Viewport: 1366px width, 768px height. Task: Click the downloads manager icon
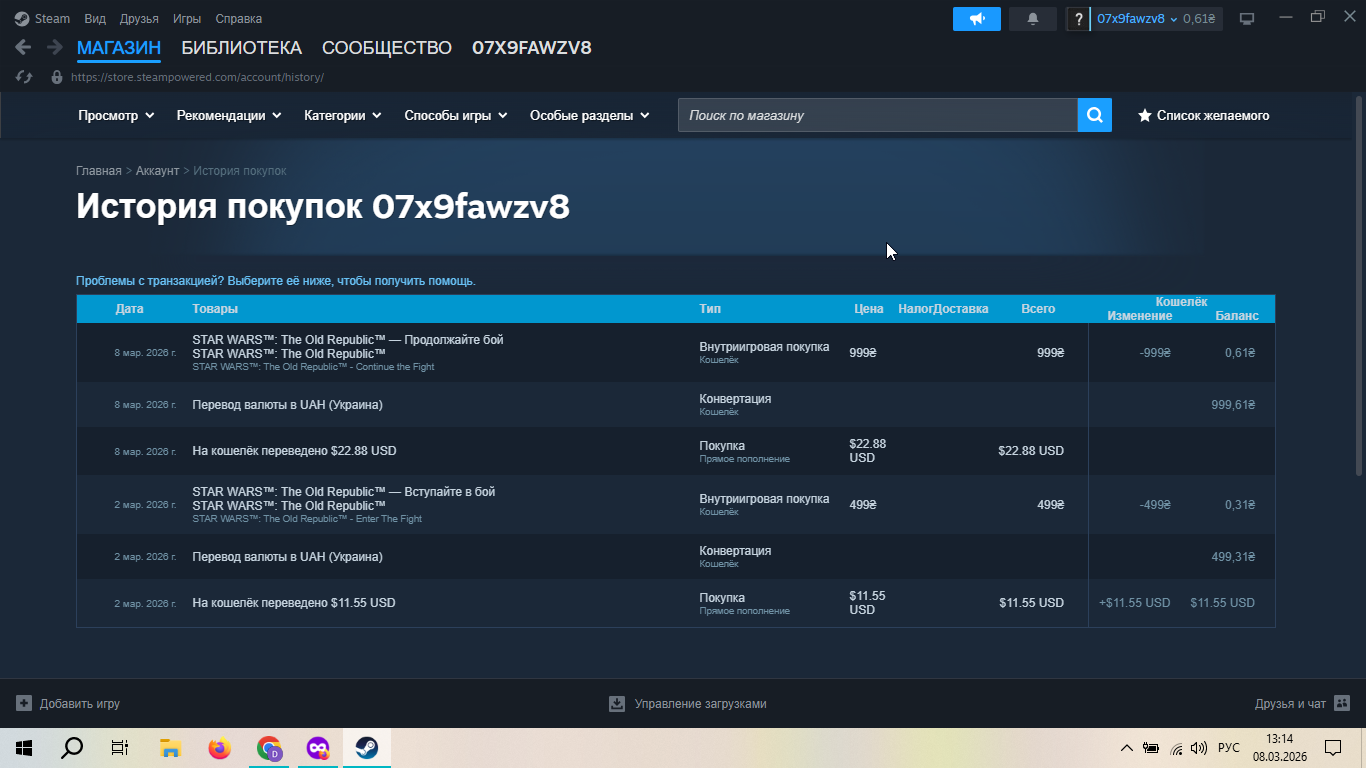point(617,704)
